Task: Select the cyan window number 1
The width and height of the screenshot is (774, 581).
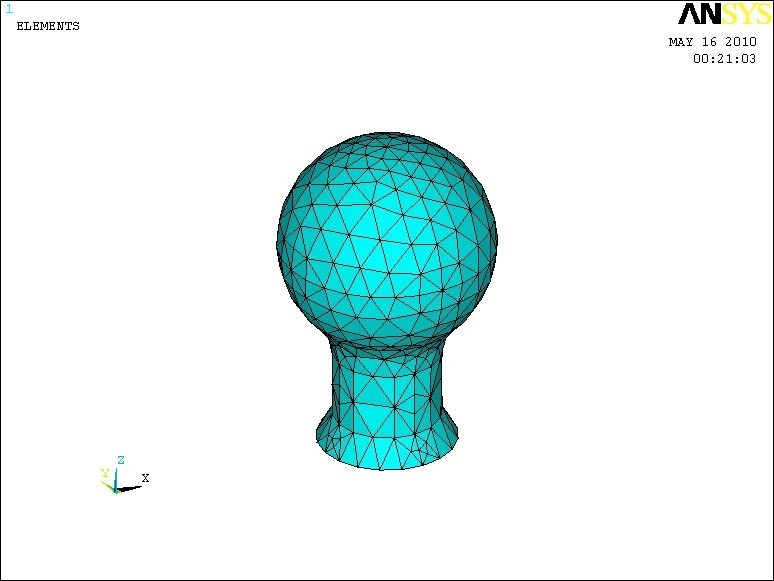Action: 9,9
